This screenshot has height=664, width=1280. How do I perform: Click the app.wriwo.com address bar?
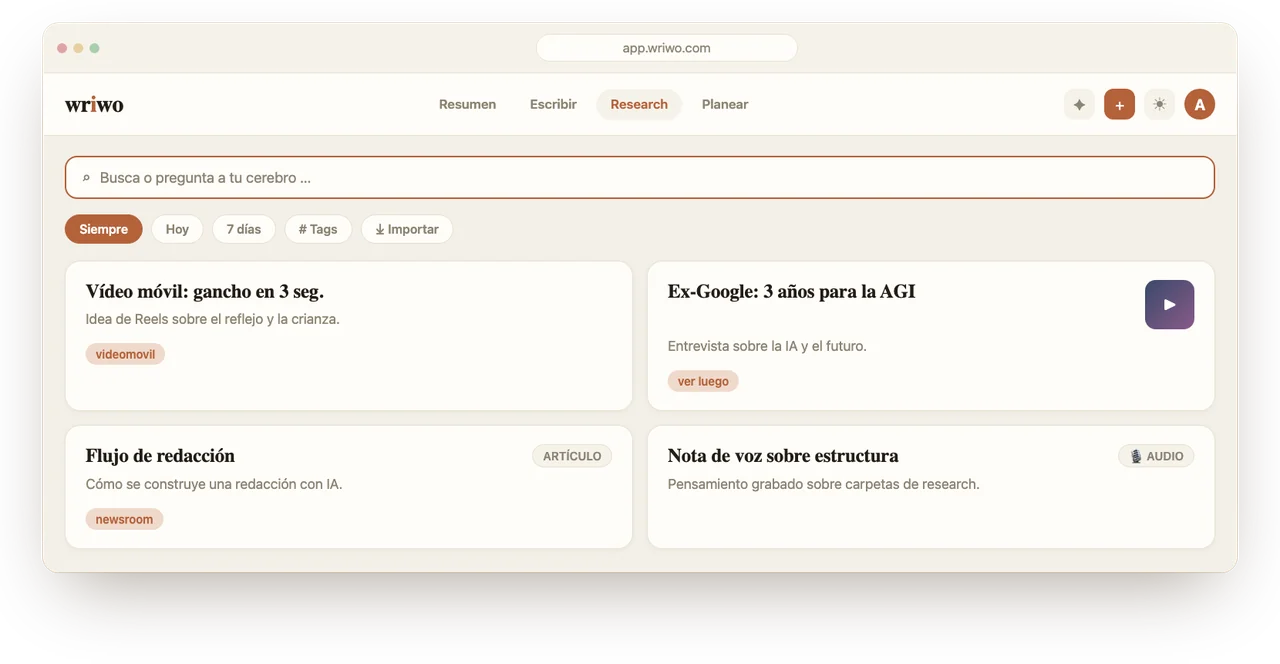tap(667, 48)
